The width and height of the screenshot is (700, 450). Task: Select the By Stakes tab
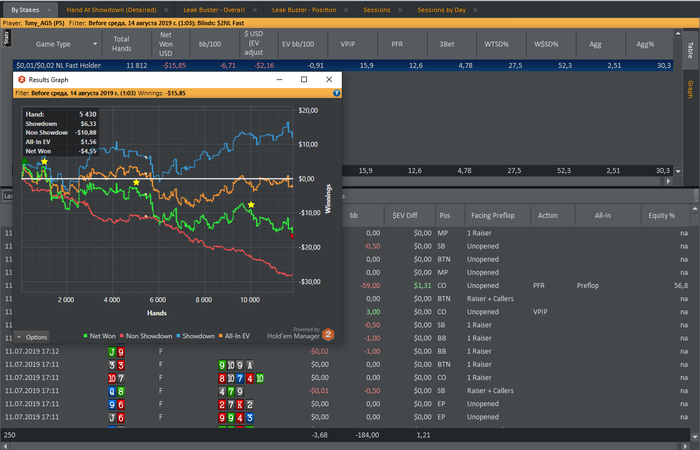pyautogui.click(x=25, y=10)
